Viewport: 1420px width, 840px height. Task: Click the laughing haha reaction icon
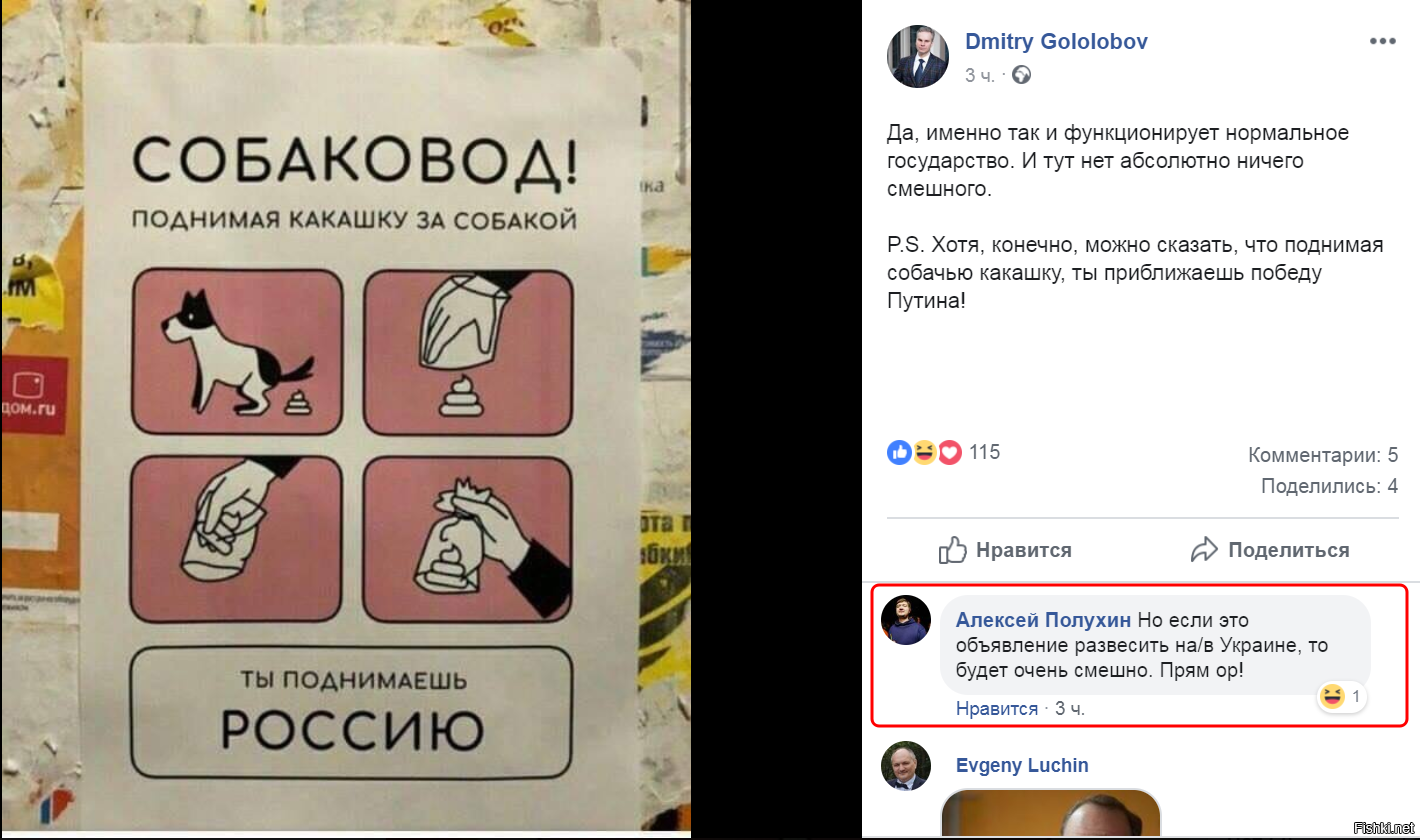click(x=925, y=453)
